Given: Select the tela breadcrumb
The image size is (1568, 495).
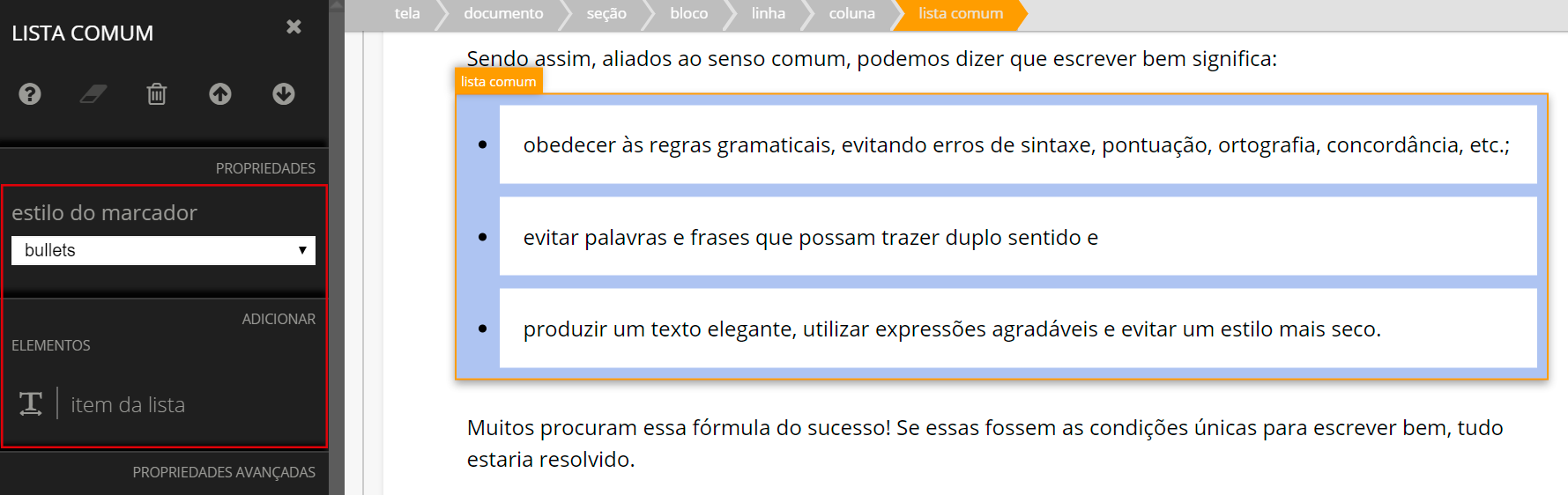Looking at the screenshot, I should [407, 13].
